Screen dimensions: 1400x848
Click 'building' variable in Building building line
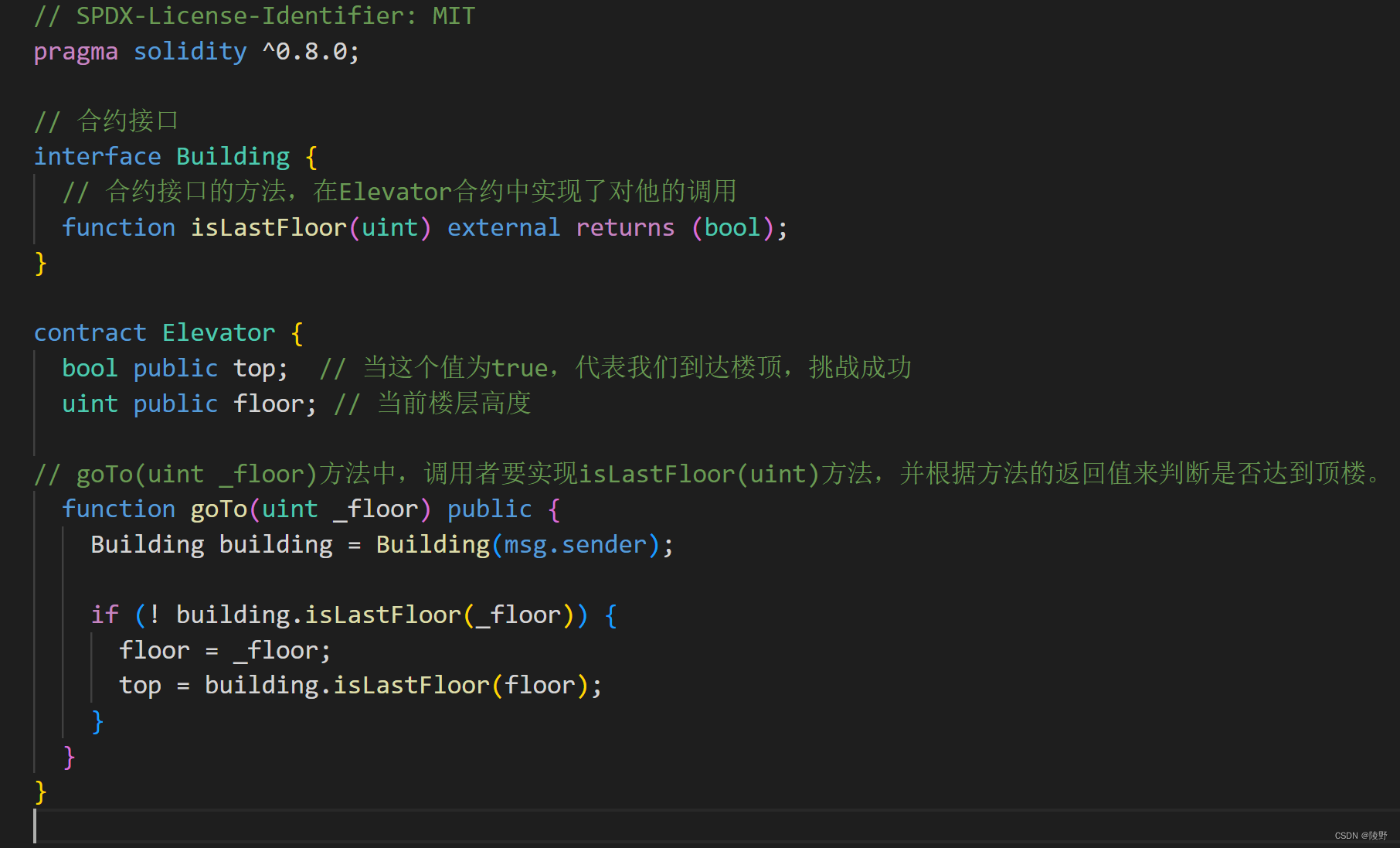click(276, 545)
